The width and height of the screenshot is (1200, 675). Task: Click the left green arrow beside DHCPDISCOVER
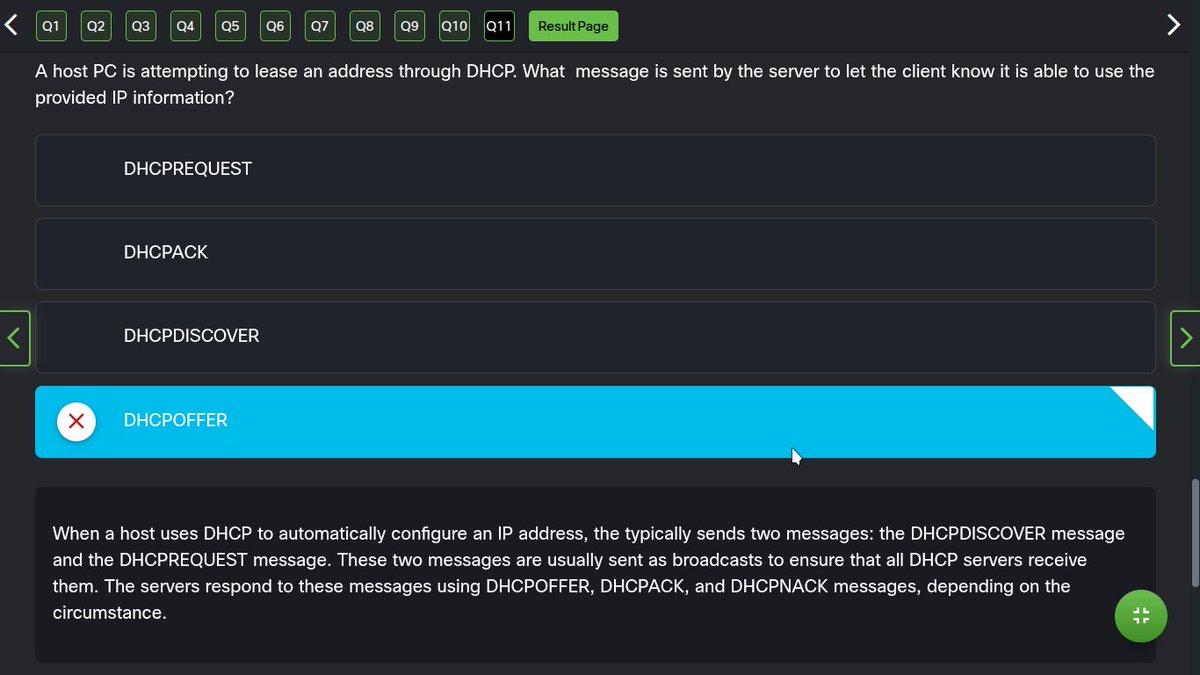point(14,338)
